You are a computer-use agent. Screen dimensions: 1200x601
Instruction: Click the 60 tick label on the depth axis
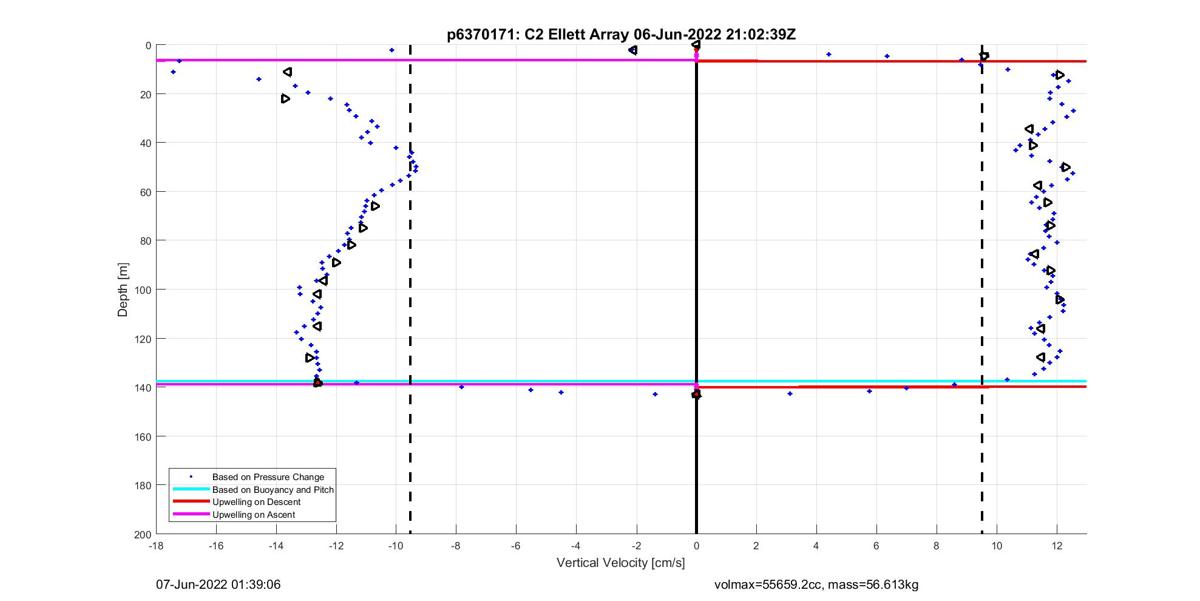coord(144,192)
